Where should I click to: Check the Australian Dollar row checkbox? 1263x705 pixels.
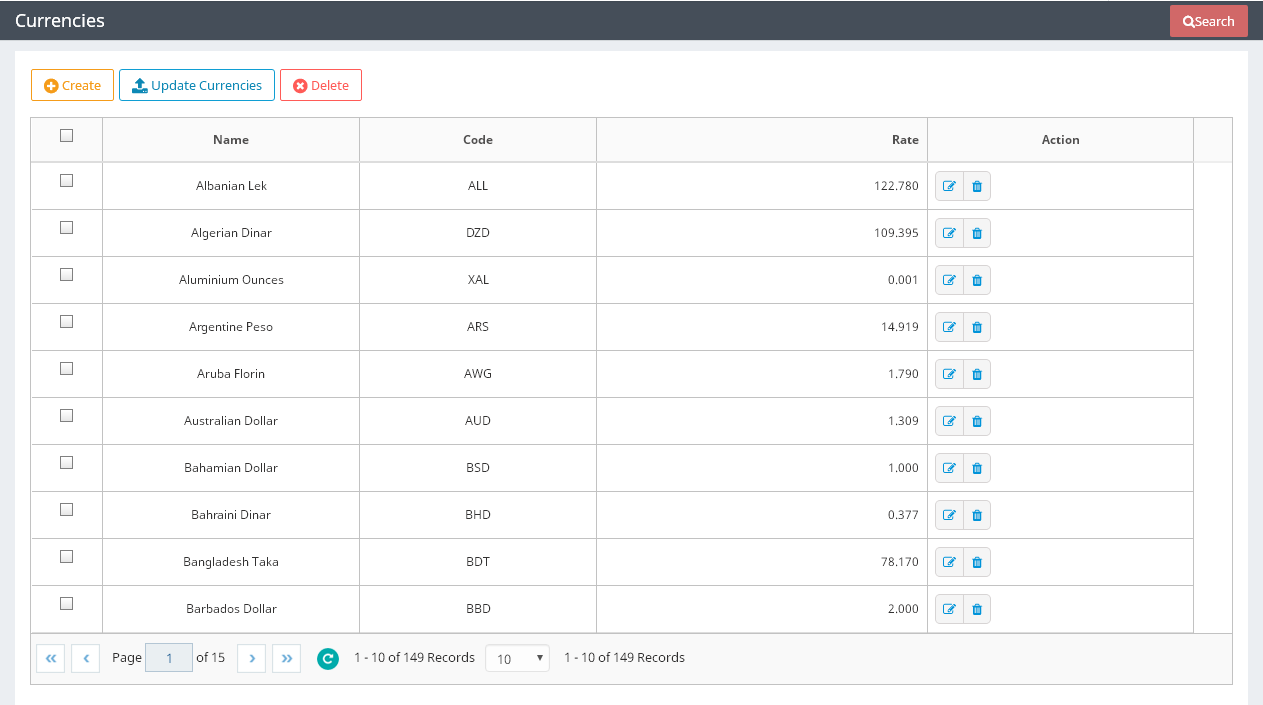pos(66,415)
